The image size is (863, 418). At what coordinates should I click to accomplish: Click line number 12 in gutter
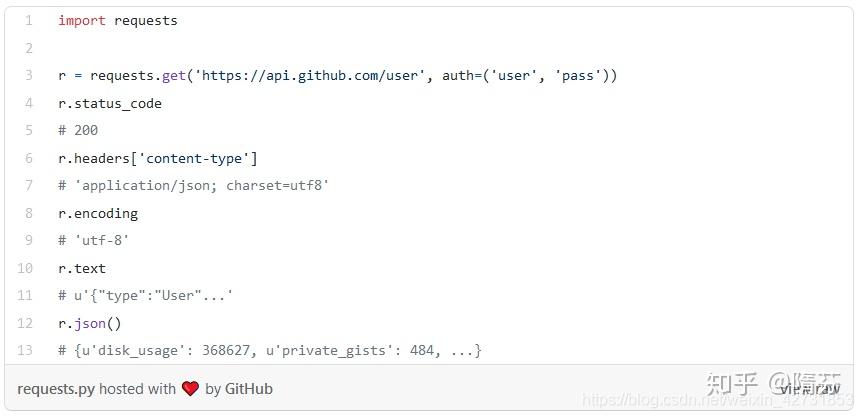[x=25, y=323]
